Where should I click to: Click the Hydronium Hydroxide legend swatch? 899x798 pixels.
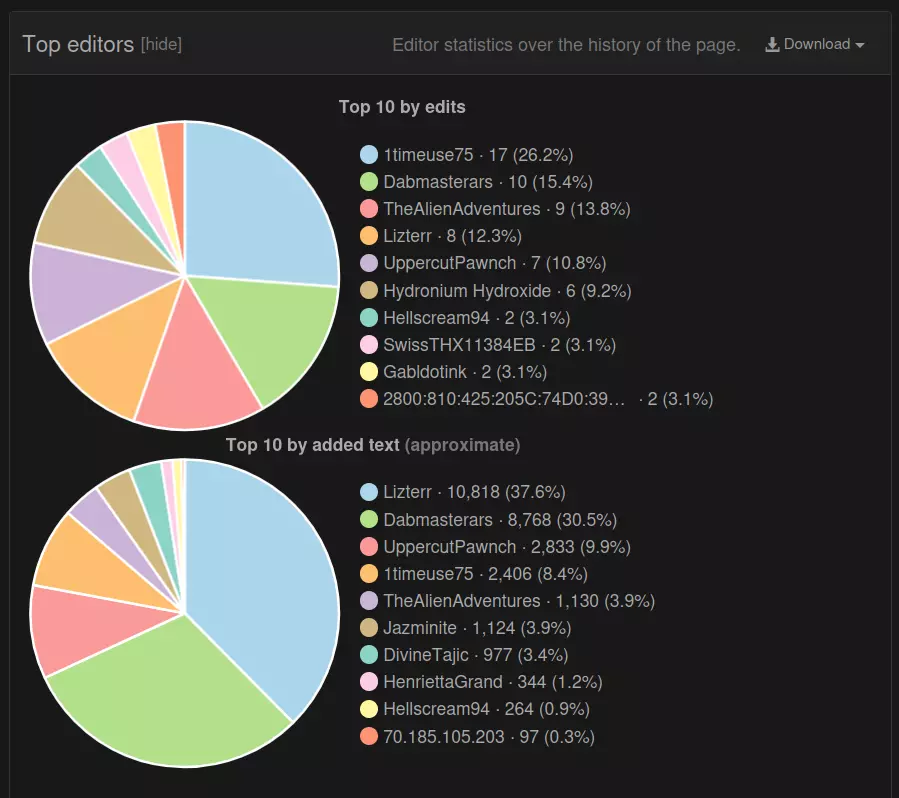(x=369, y=291)
